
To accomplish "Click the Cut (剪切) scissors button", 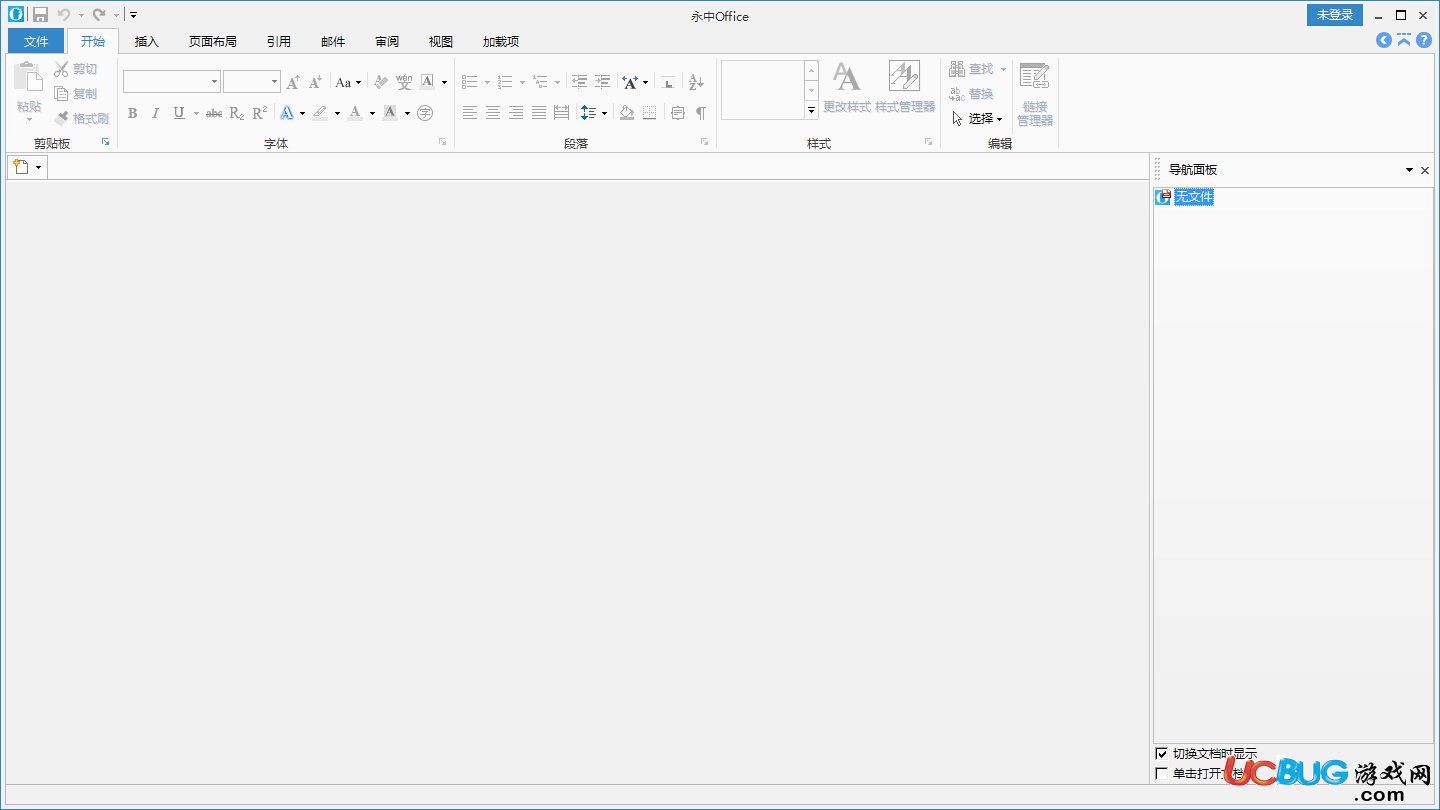I will [76, 69].
